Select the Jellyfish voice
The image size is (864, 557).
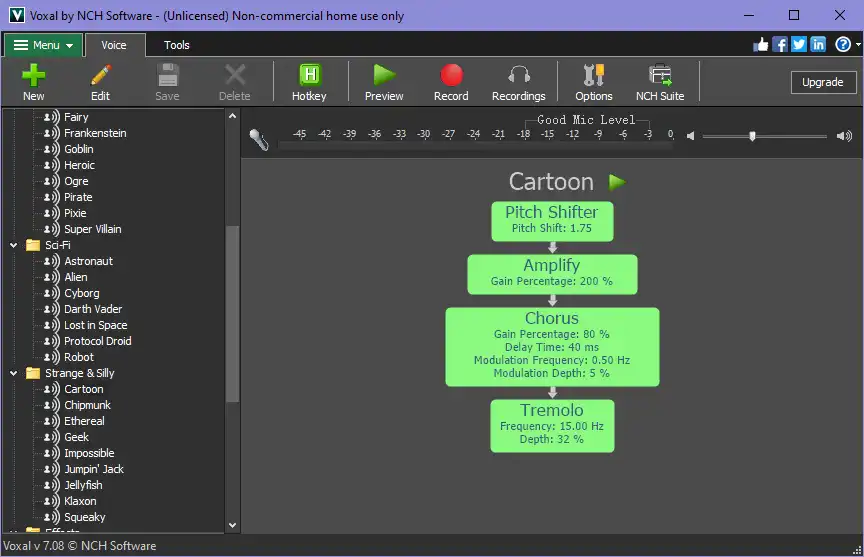click(x=83, y=485)
